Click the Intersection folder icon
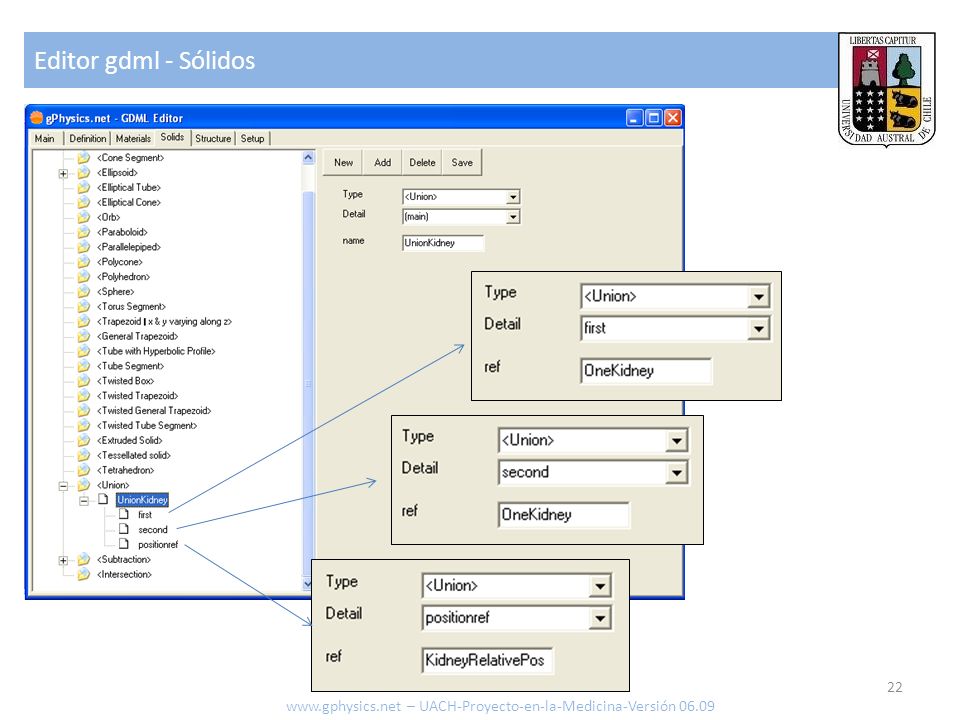 [x=84, y=574]
